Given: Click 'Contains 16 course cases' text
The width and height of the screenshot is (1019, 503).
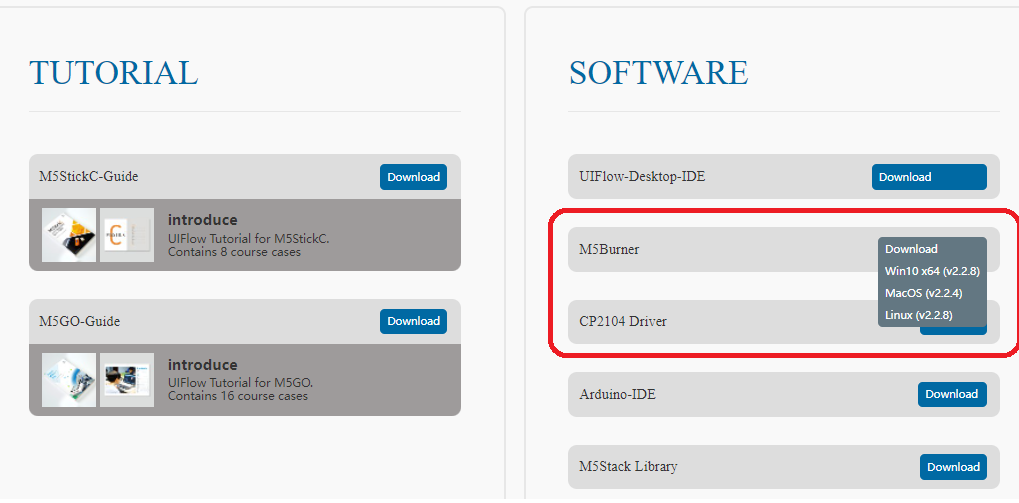Looking at the screenshot, I should coord(238,396).
